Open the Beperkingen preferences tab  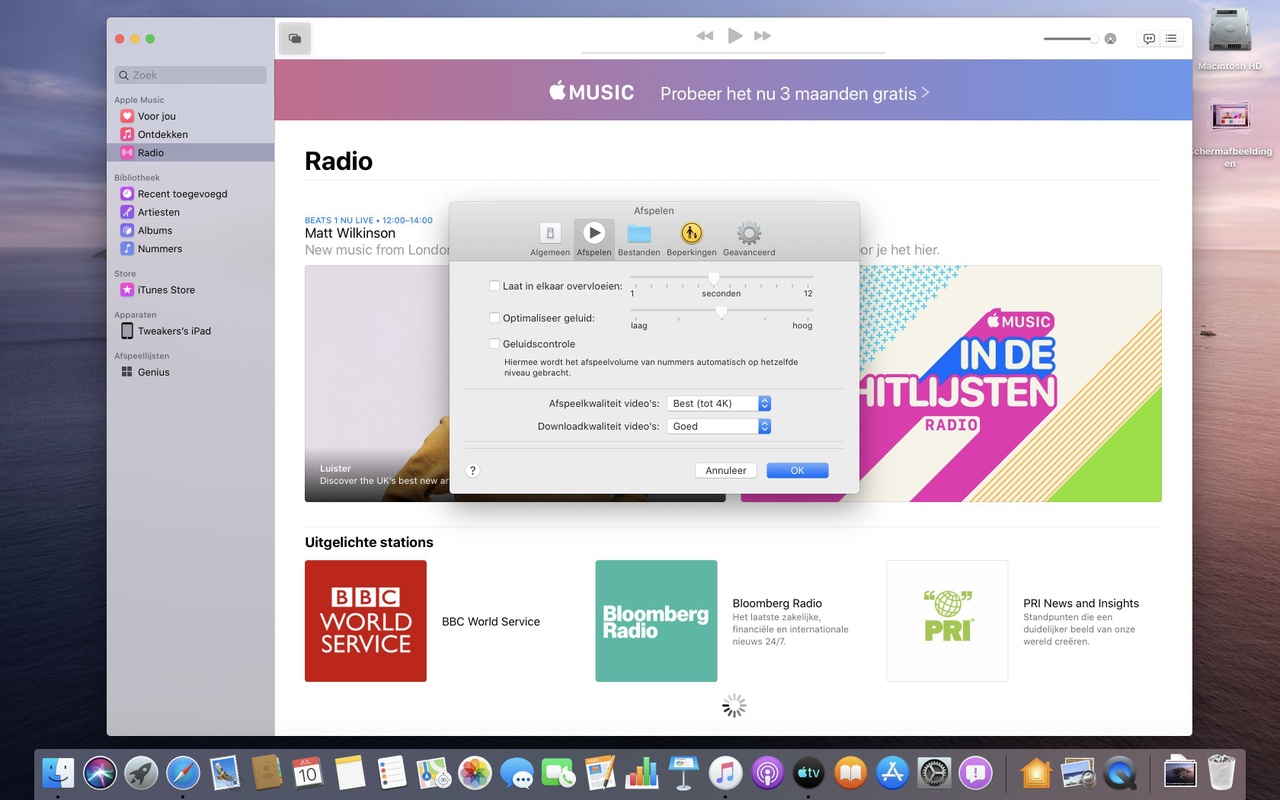(691, 240)
